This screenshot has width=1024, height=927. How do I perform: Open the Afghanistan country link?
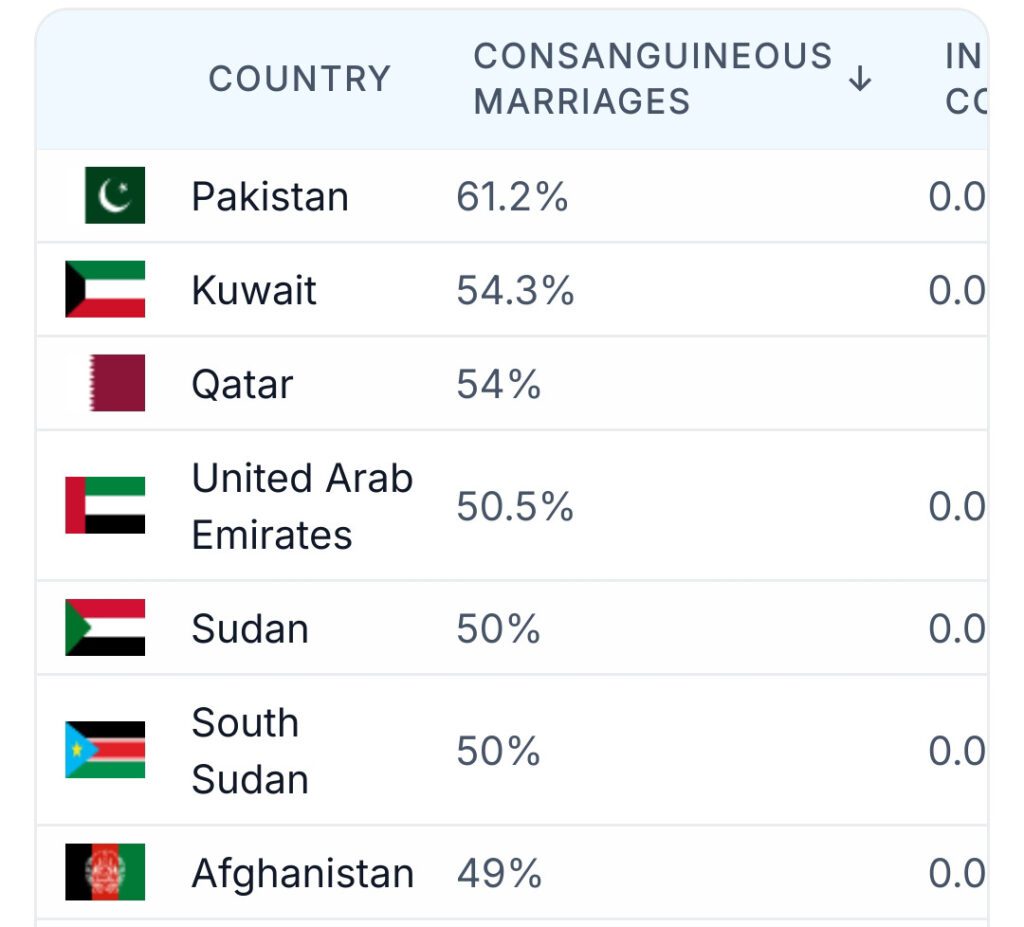(303, 873)
